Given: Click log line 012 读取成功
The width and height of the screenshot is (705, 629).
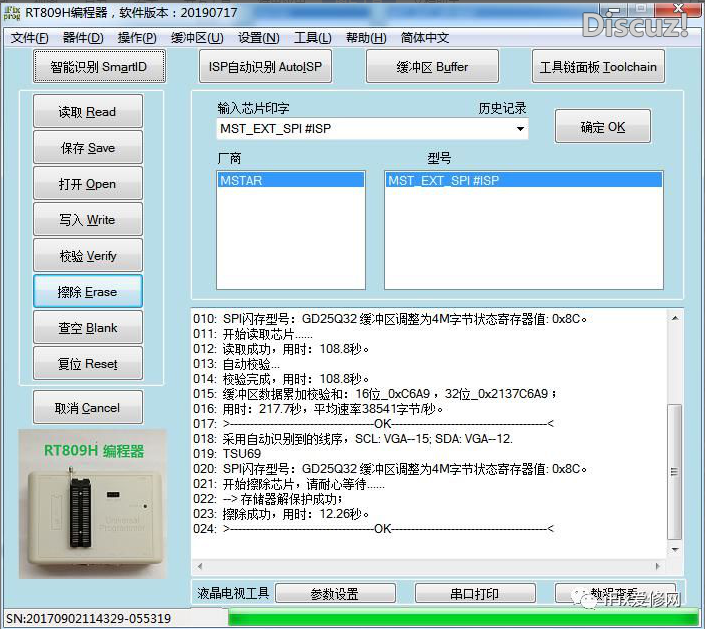Looking at the screenshot, I should click(x=281, y=349).
